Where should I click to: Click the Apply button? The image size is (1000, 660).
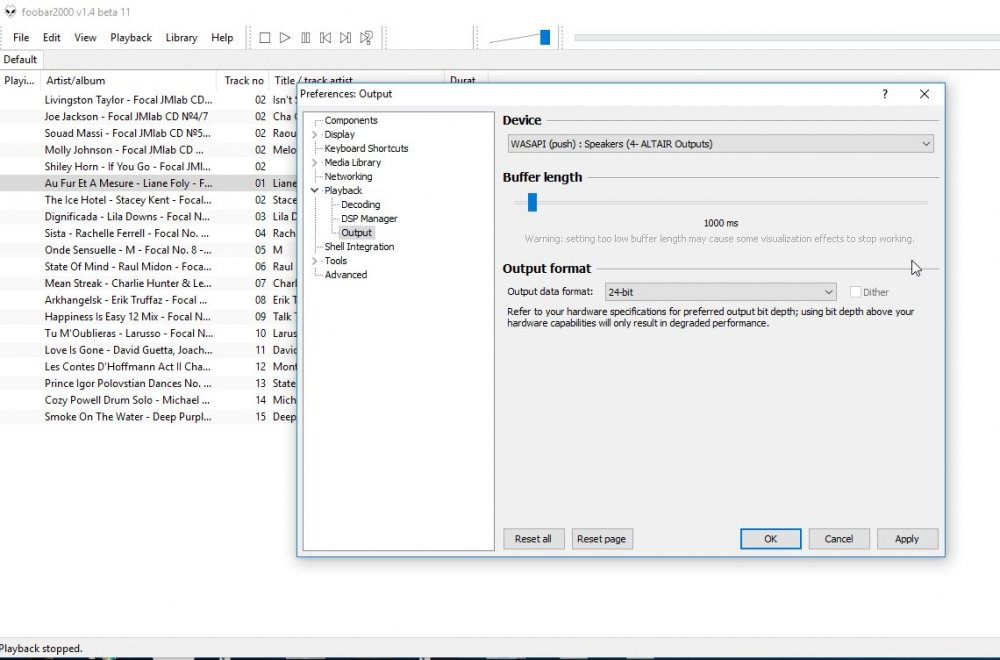click(x=907, y=539)
